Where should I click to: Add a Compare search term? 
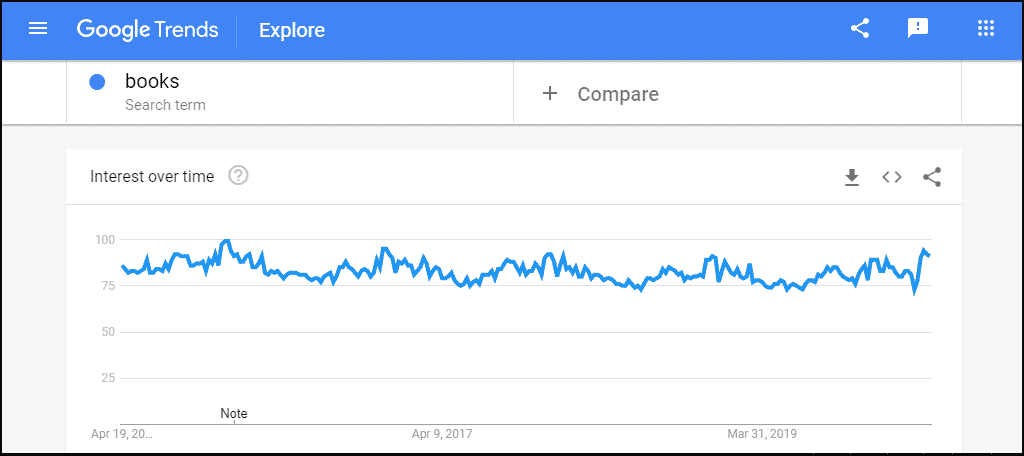coord(737,91)
